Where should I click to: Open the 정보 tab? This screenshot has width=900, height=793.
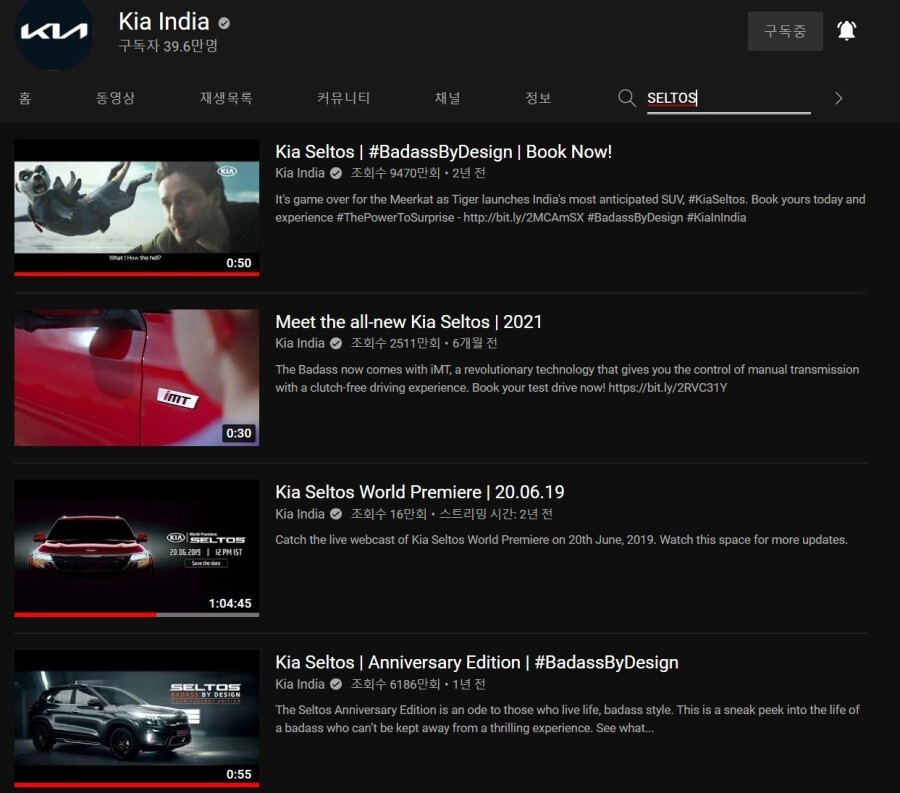click(538, 98)
